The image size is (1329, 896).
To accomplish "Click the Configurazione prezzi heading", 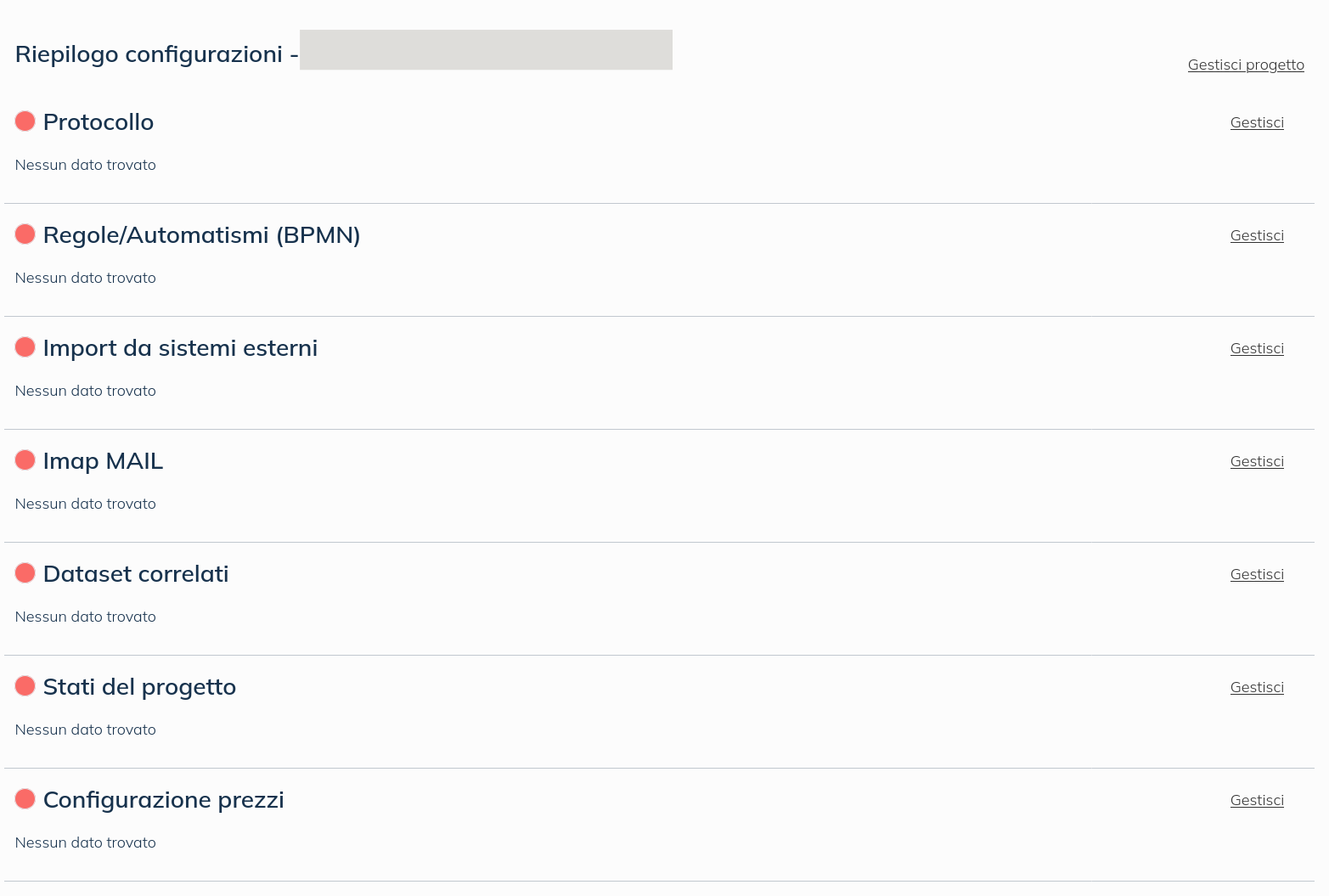I will (163, 800).
